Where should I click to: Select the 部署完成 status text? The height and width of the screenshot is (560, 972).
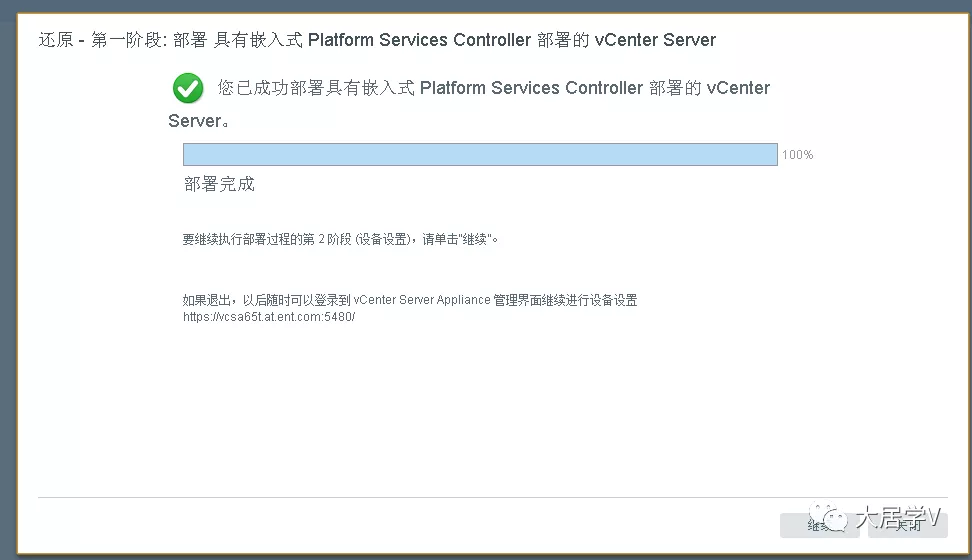click(x=219, y=184)
